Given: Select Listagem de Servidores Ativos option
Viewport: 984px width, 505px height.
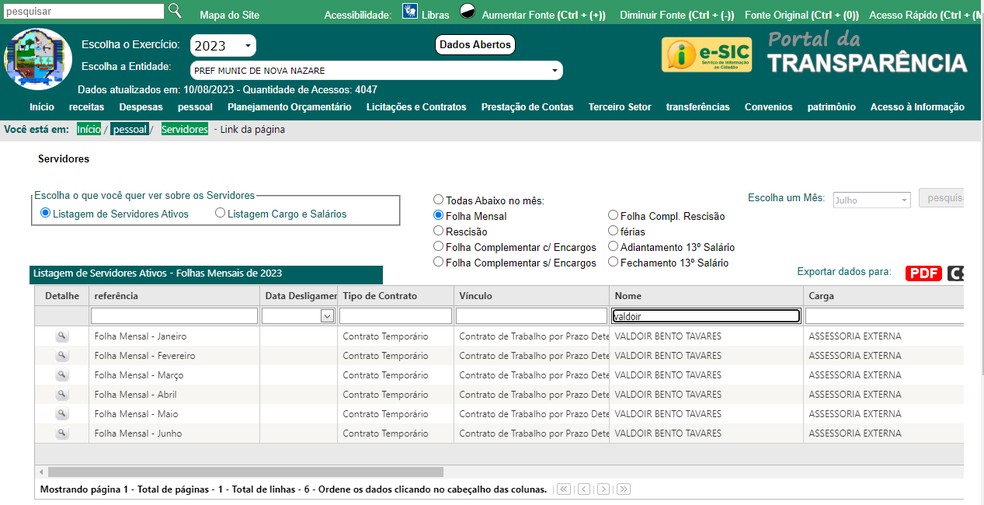Looking at the screenshot, I should pyautogui.click(x=45, y=213).
